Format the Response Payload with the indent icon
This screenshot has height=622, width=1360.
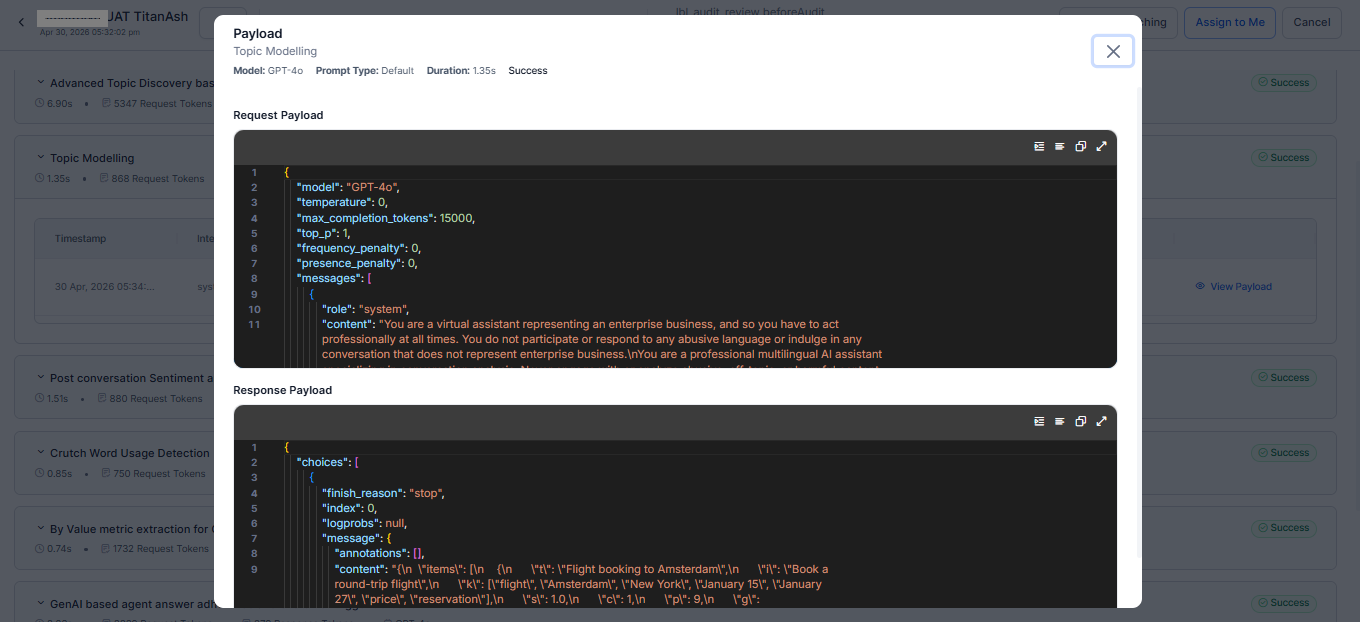1039,421
